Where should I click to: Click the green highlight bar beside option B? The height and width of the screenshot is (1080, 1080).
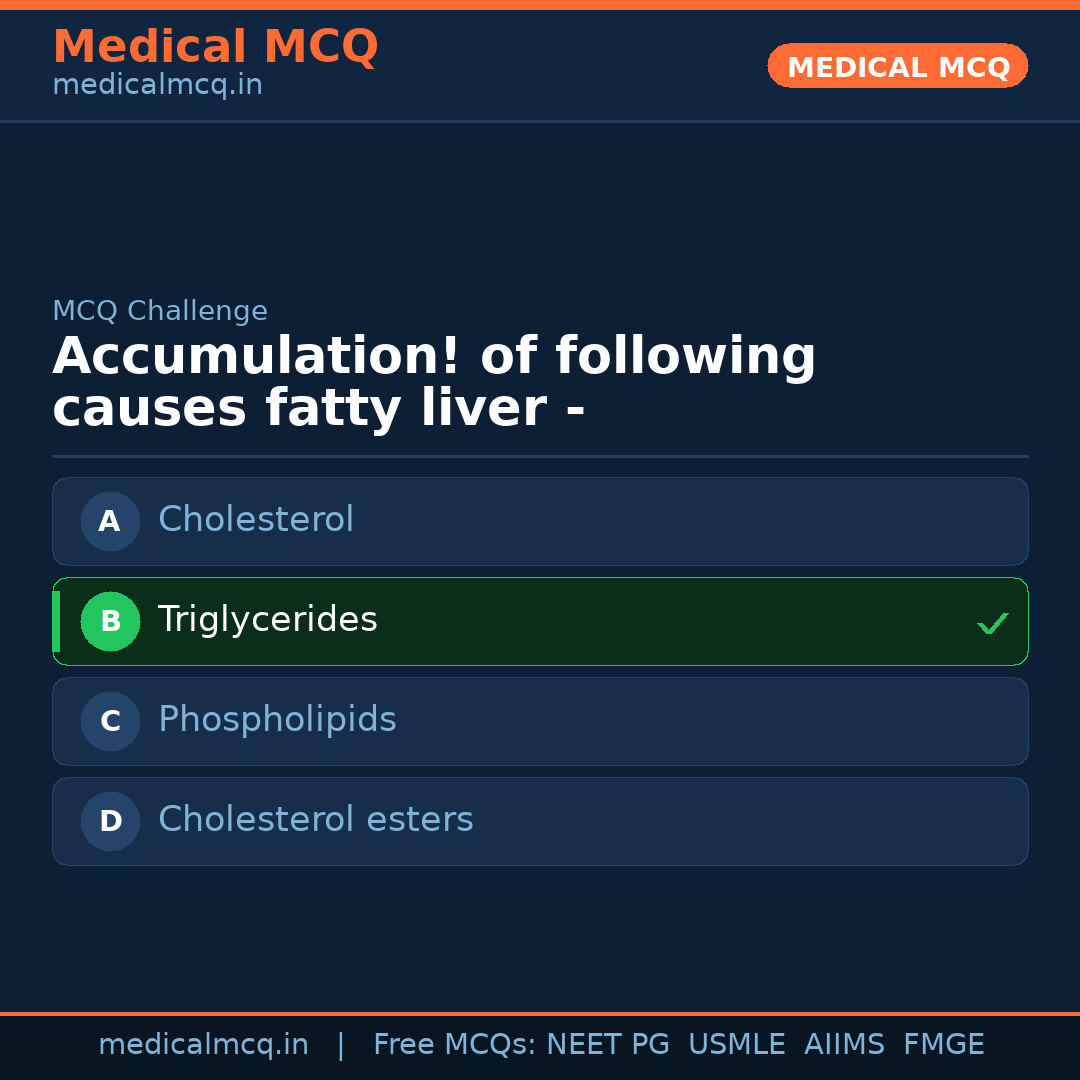[x=56, y=621]
